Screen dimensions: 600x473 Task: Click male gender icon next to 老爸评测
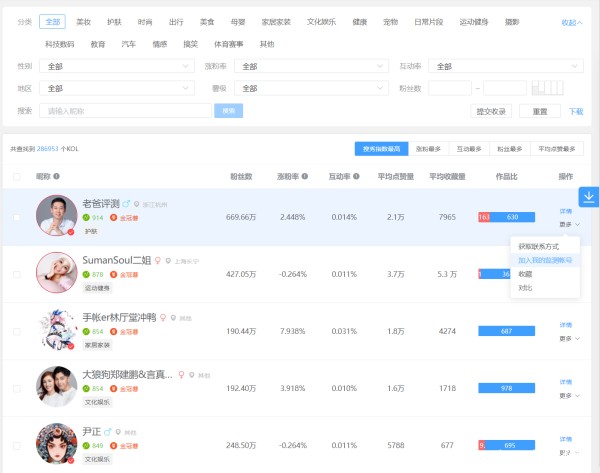click(126, 203)
